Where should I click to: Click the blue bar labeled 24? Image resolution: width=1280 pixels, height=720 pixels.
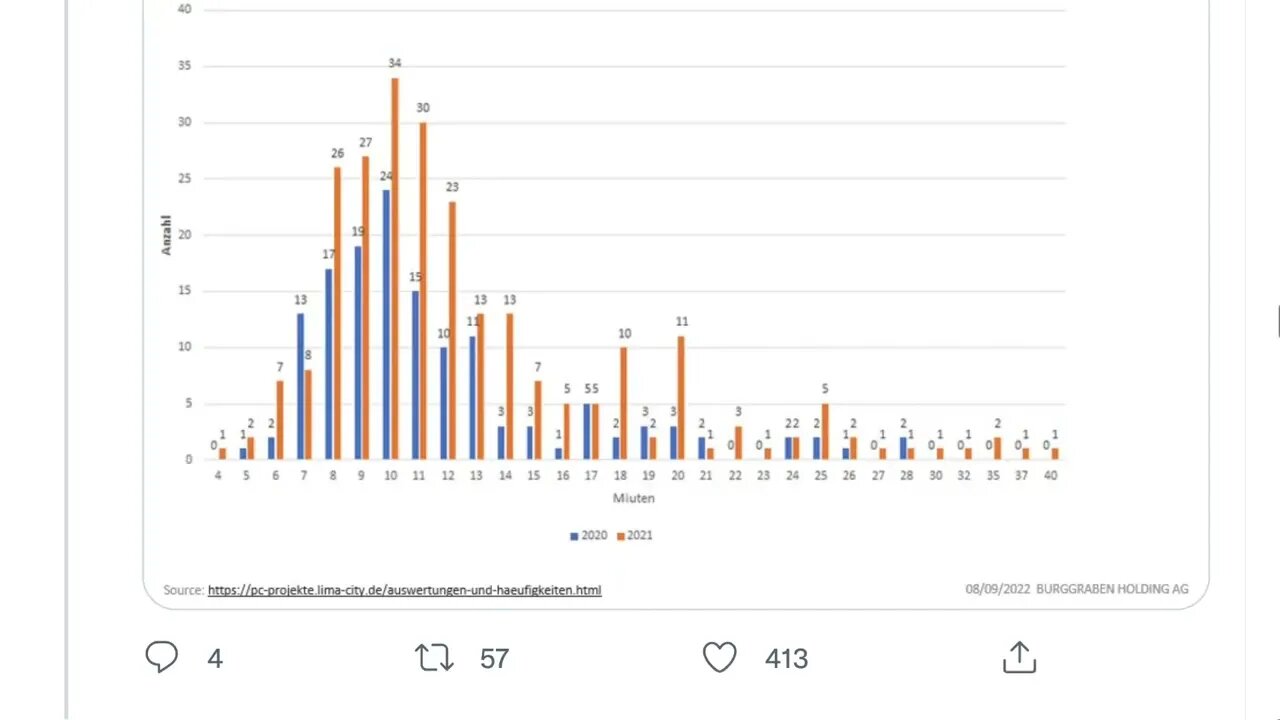pos(386,324)
